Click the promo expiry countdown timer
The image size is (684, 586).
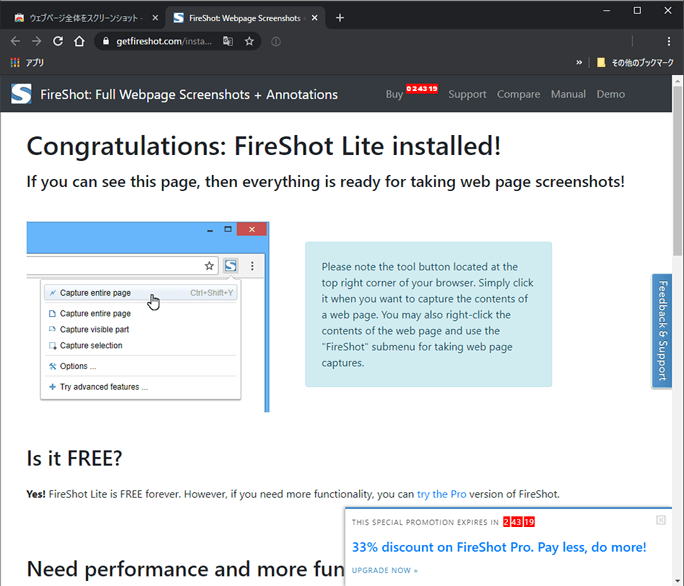click(x=519, y=522)
